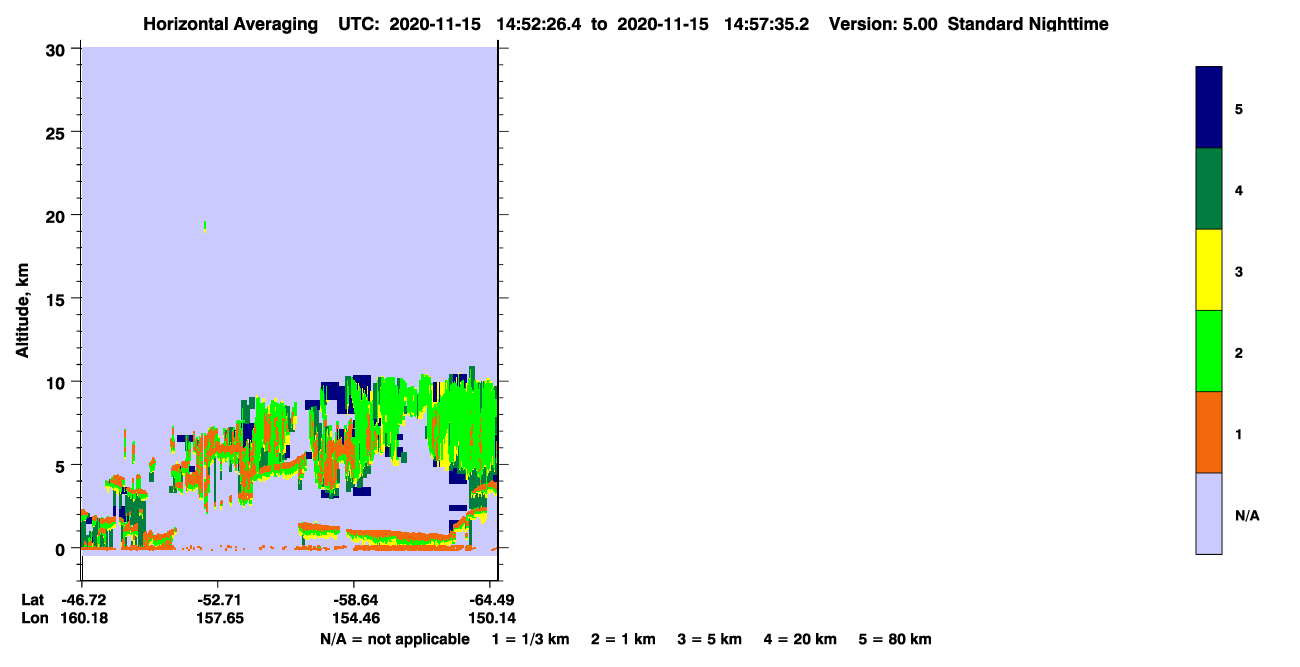Click the colorbar label '2'
Viewport: 1300px width, 667px height.
[1238, 352]
